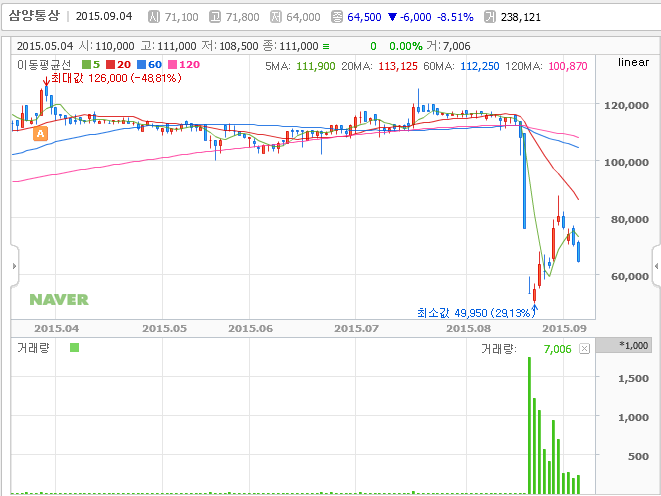Click the closing price icon in header
661x496 pixels.
click(337, 17)
